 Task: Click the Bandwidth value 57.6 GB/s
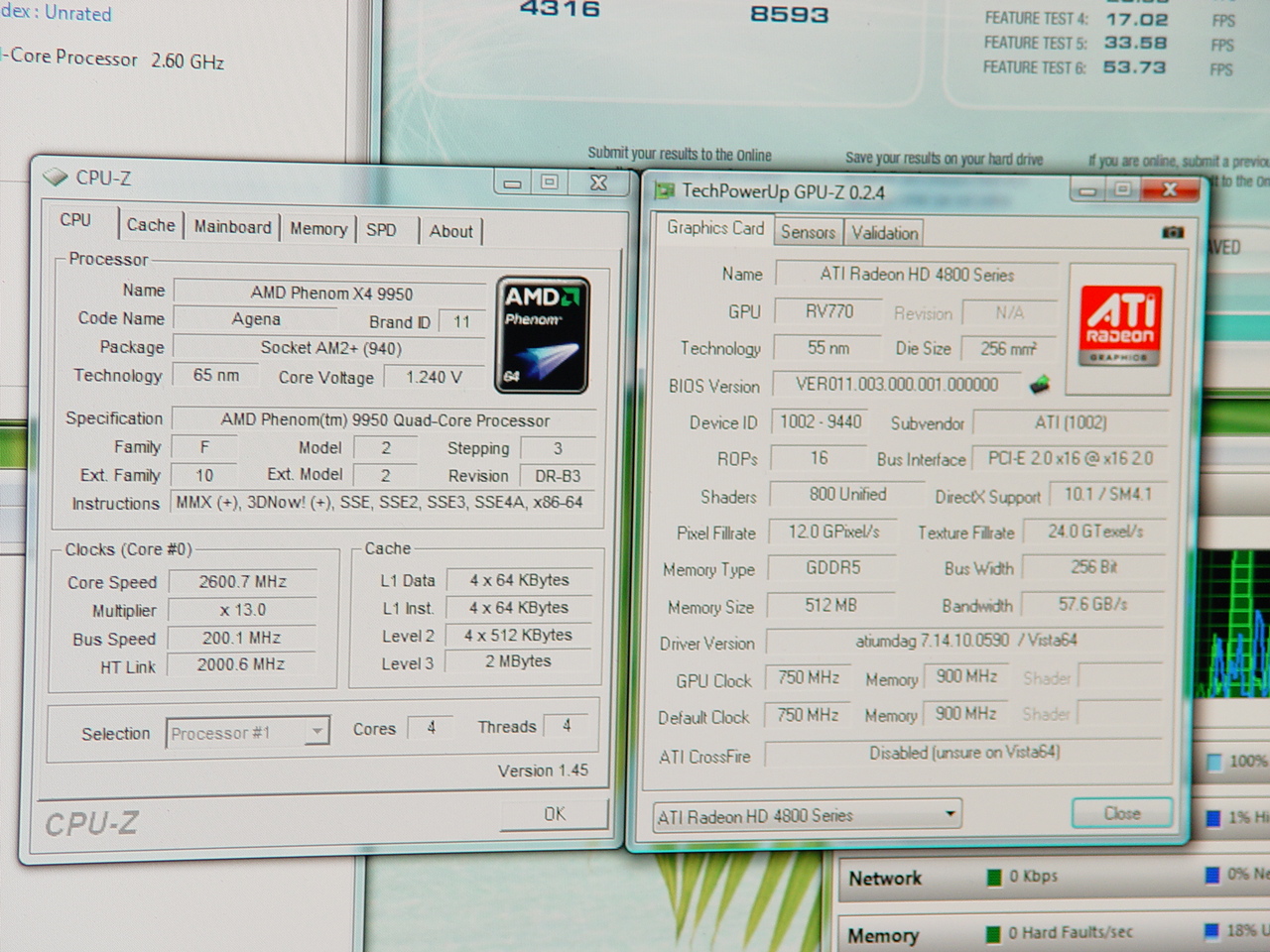click(1092, 604)
